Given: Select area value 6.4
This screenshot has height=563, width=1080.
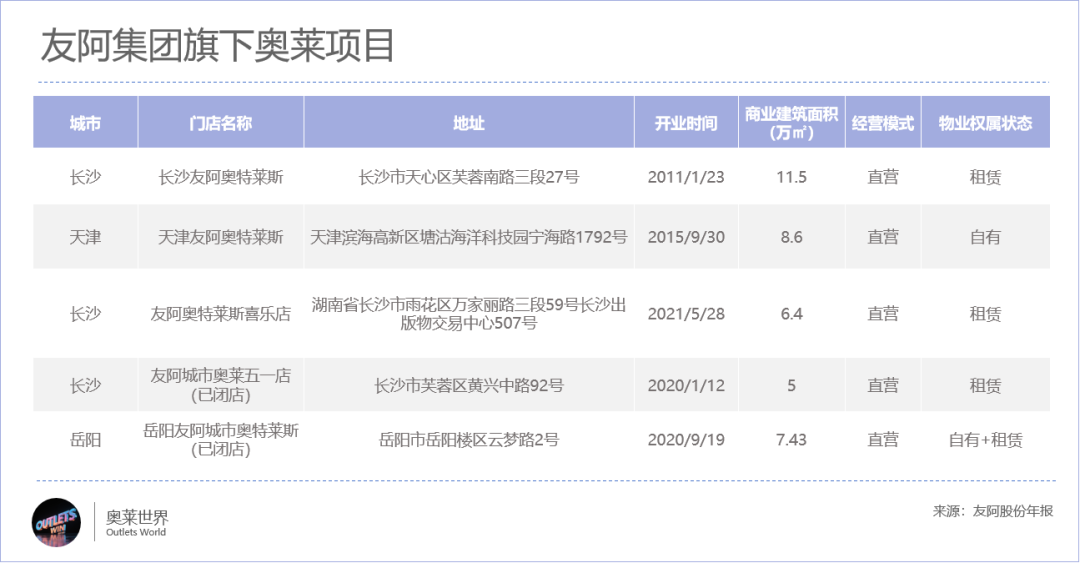Looking at the screenshot, I should tap(791, 314).
